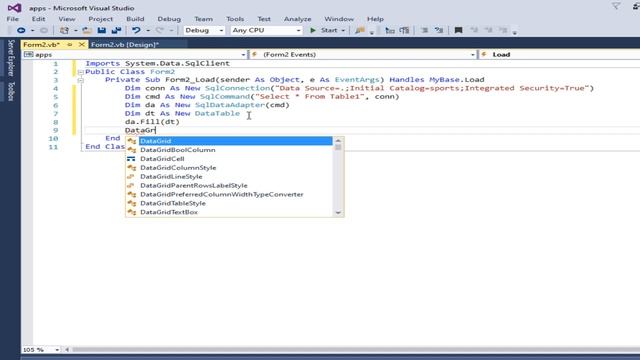640x360 pixels.
Task: Open the Help menu
Action: tap(375, 19)
